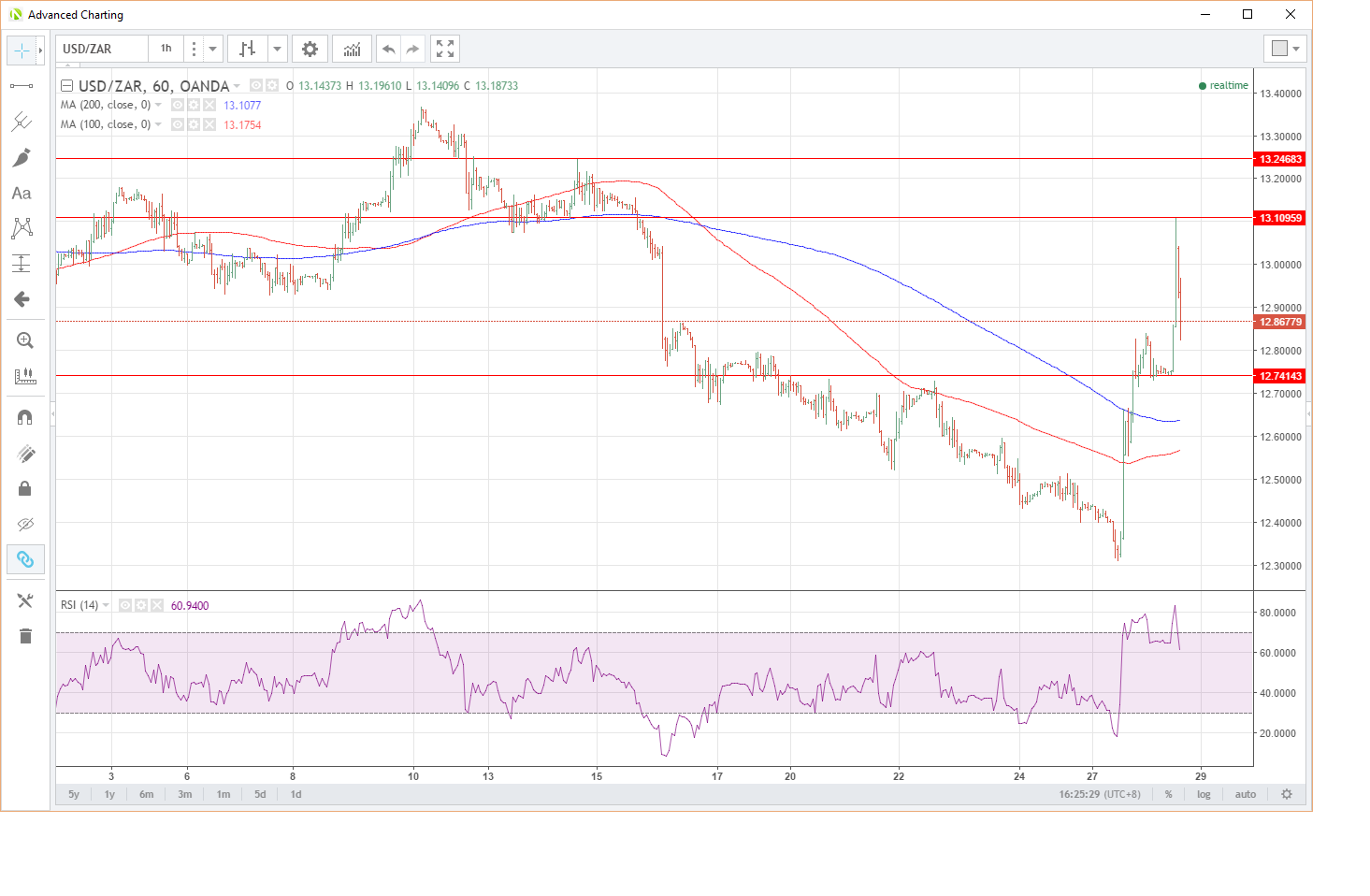Select the brush drawing tool
Image resolution: width=1370 pixels, height=896 pixels.
[x=22, y=157]
